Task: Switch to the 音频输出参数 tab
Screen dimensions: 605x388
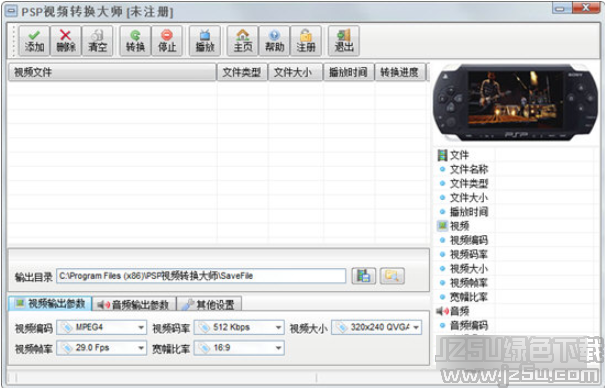Action: click(134, 304)
